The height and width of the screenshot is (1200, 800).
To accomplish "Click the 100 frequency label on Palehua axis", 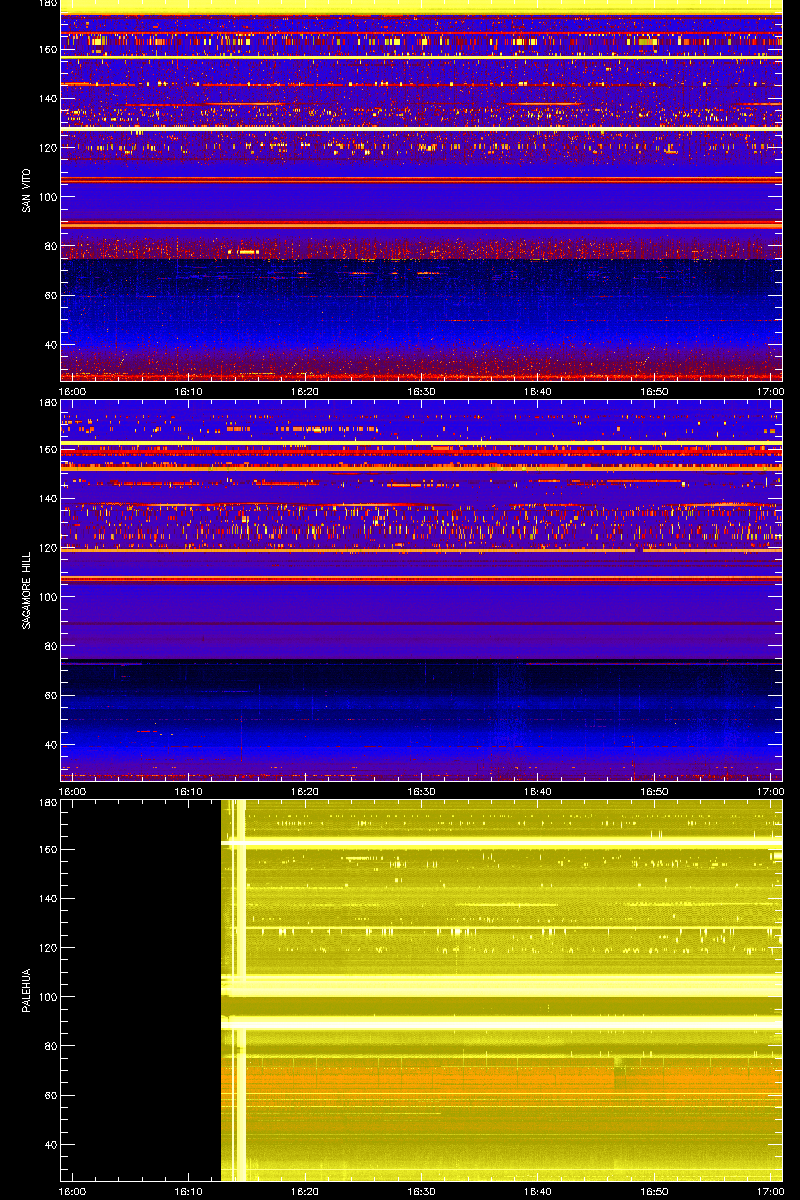I will [x=47, y=997].
